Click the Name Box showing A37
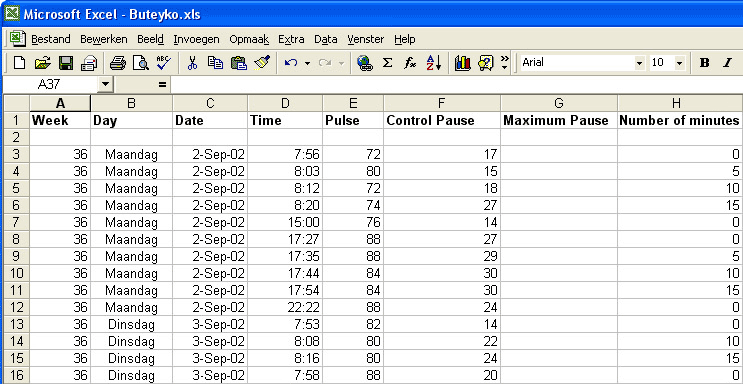The image size is (743, 384). [49, 85]
